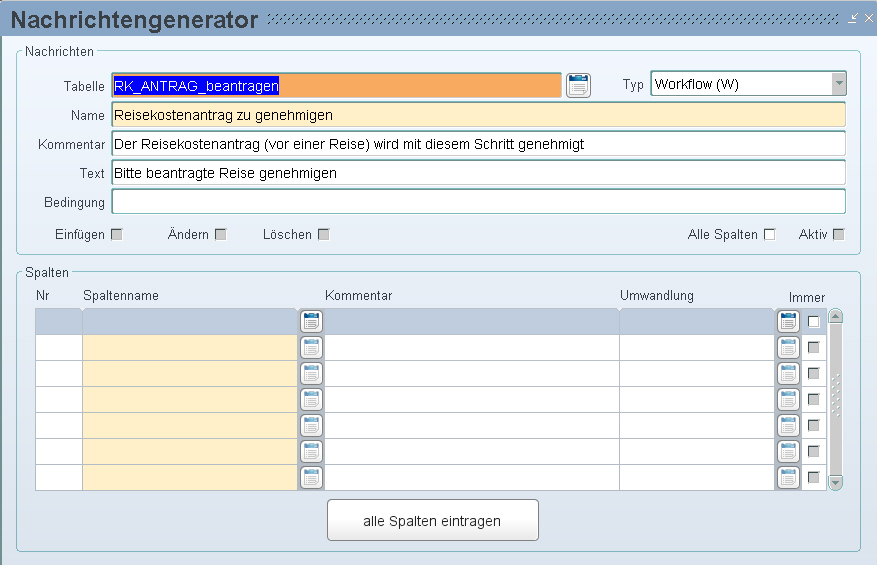877x565 pixels.
Task: Click last row Spaltenname lookup icon
Action: (x=311, y=477)
